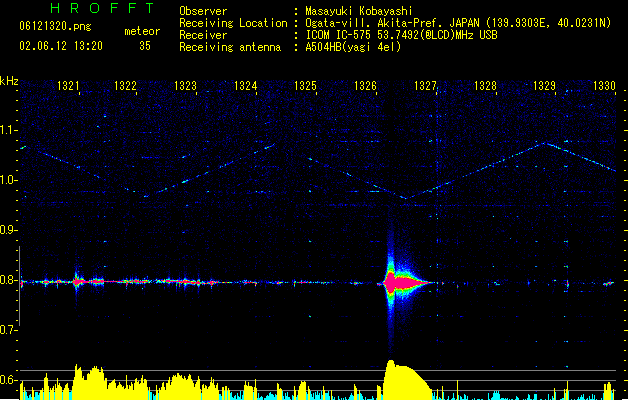Click the Observer label
The height and width of the screenshot is (400, 629).
tap(203, 11)
